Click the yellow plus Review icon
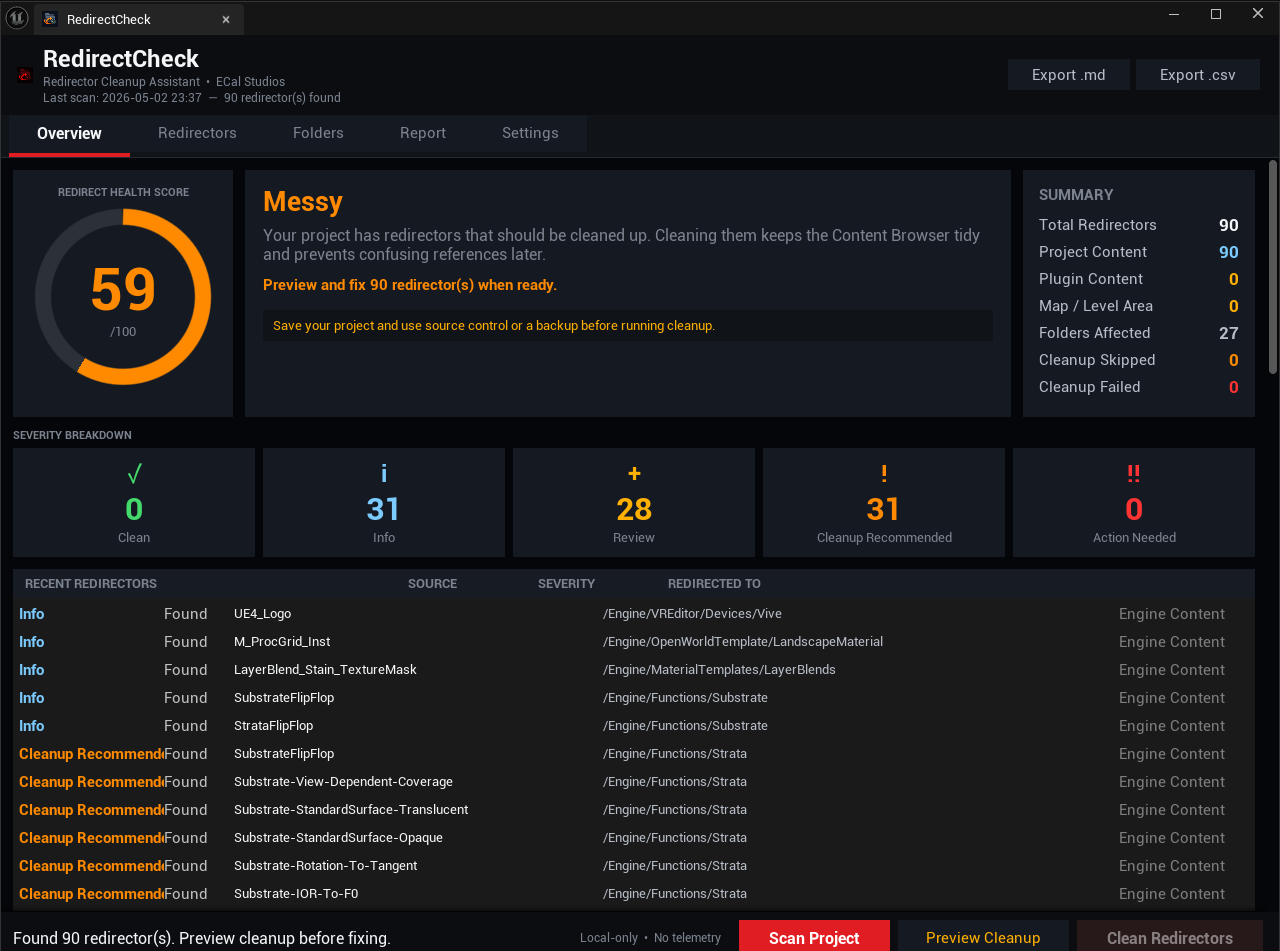Viewport: 1280px width, 951px height. coord(634,473)
